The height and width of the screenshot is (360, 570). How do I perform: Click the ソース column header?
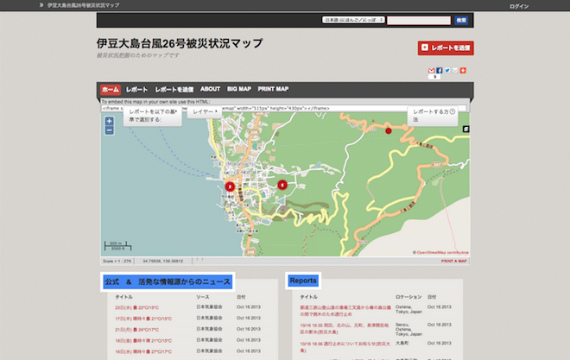(x=203, y=297)
